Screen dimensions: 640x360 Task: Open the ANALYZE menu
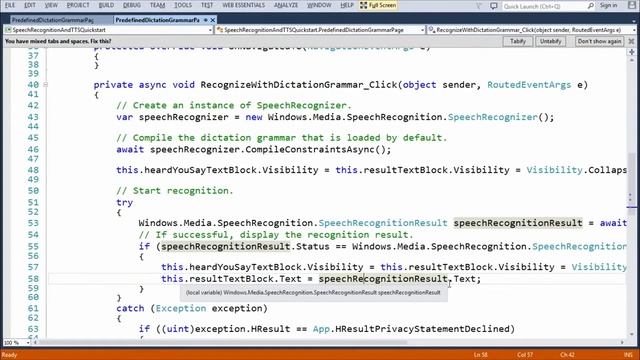pyautogui.click(x=286, y=5)
